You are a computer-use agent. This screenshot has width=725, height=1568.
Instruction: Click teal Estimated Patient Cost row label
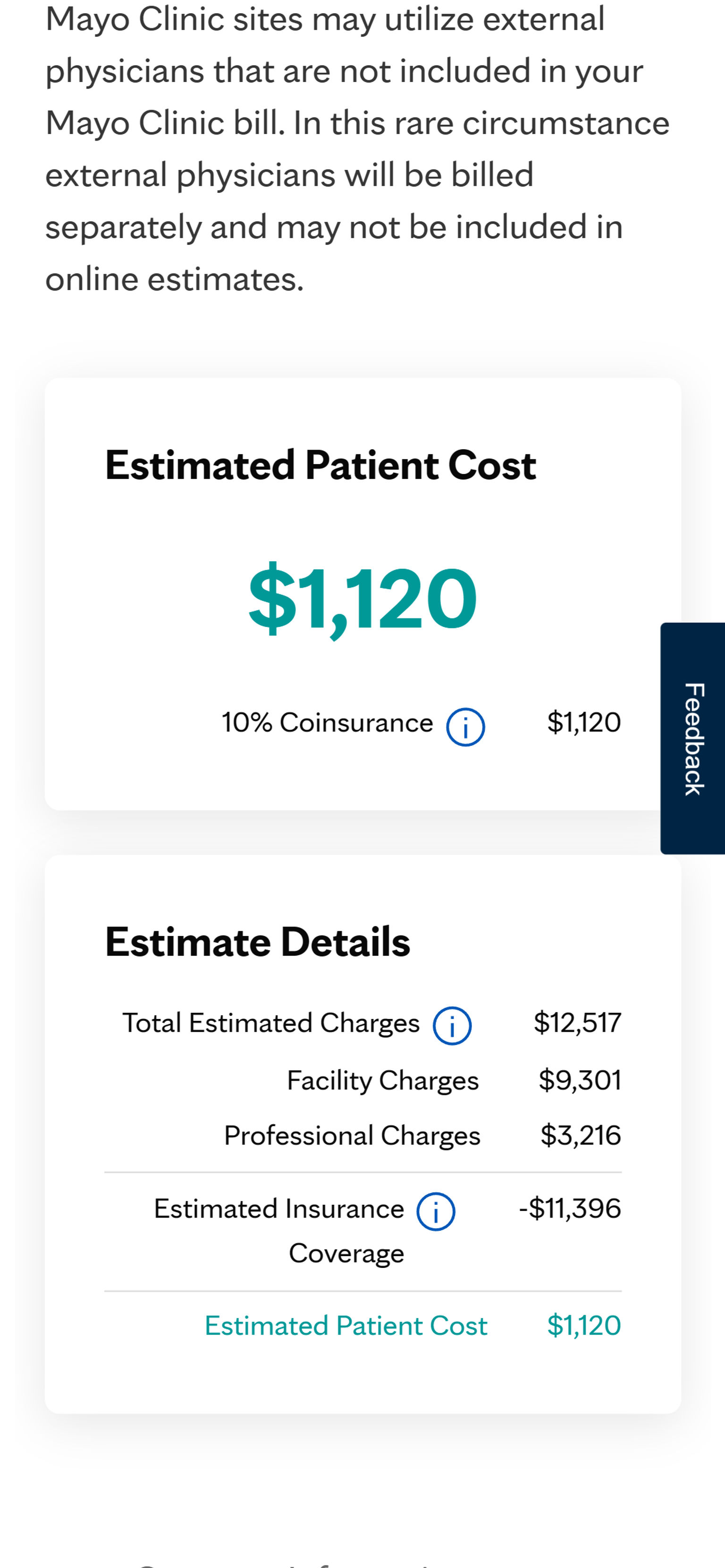(x=346, y=1326)
